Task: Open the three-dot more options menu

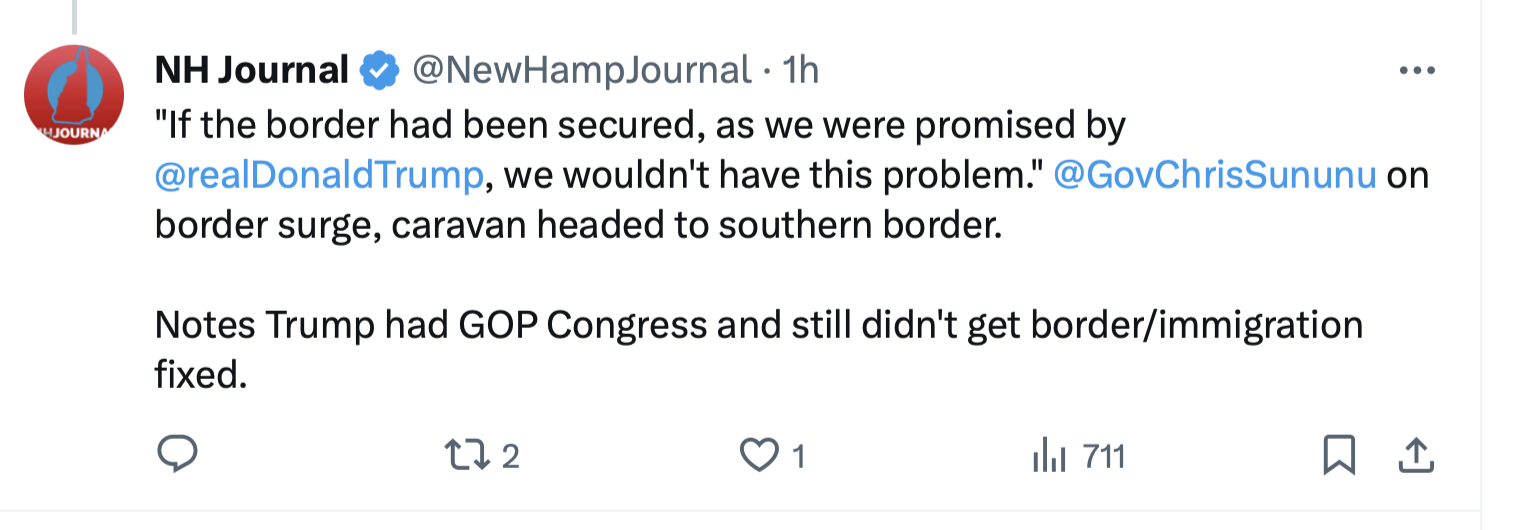Action: [x=1416, y=71]
